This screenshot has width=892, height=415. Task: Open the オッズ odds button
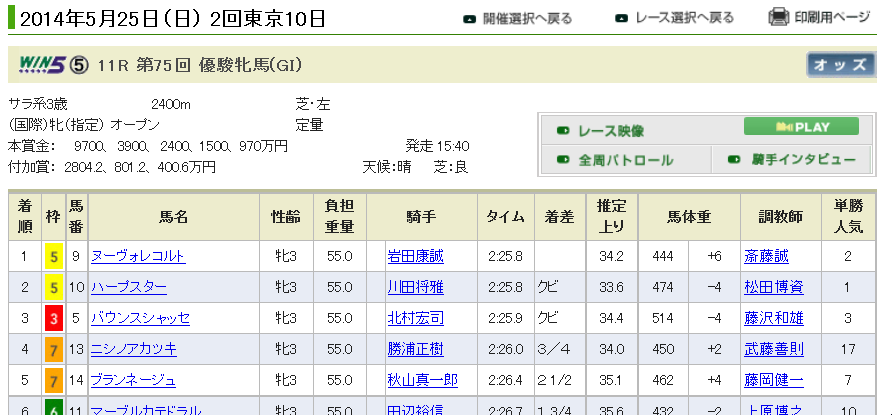841,64
